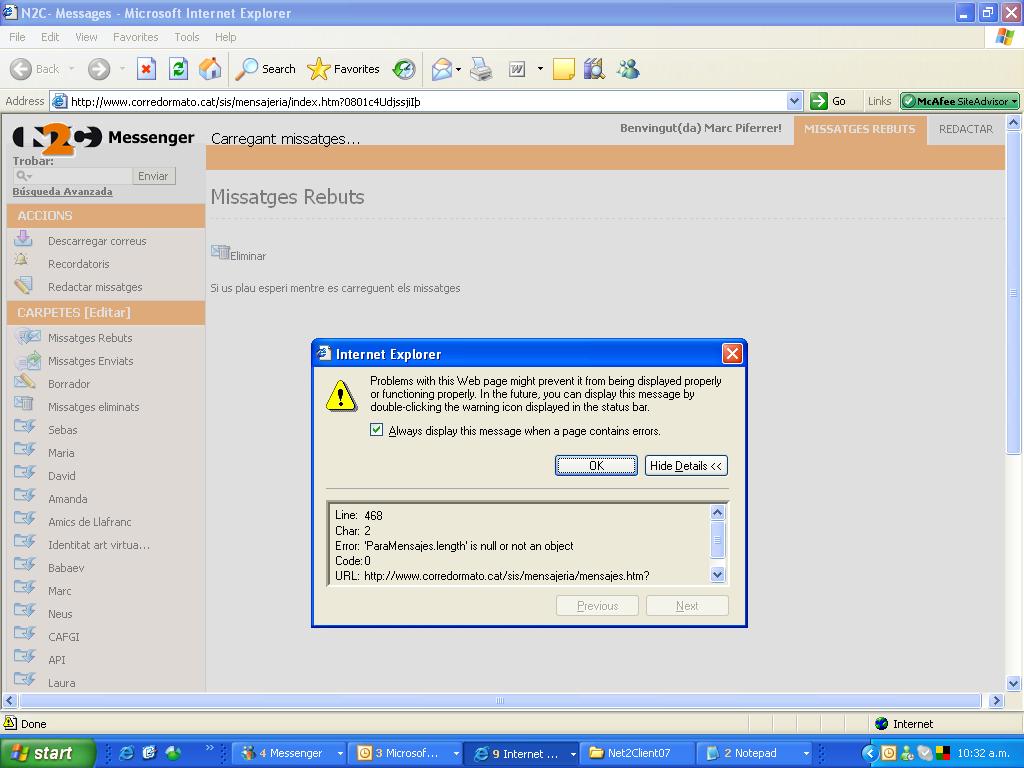This screenshot has width=1024, height=768.
Task: Click the Trobar search input field
Action: pos(72,176)
